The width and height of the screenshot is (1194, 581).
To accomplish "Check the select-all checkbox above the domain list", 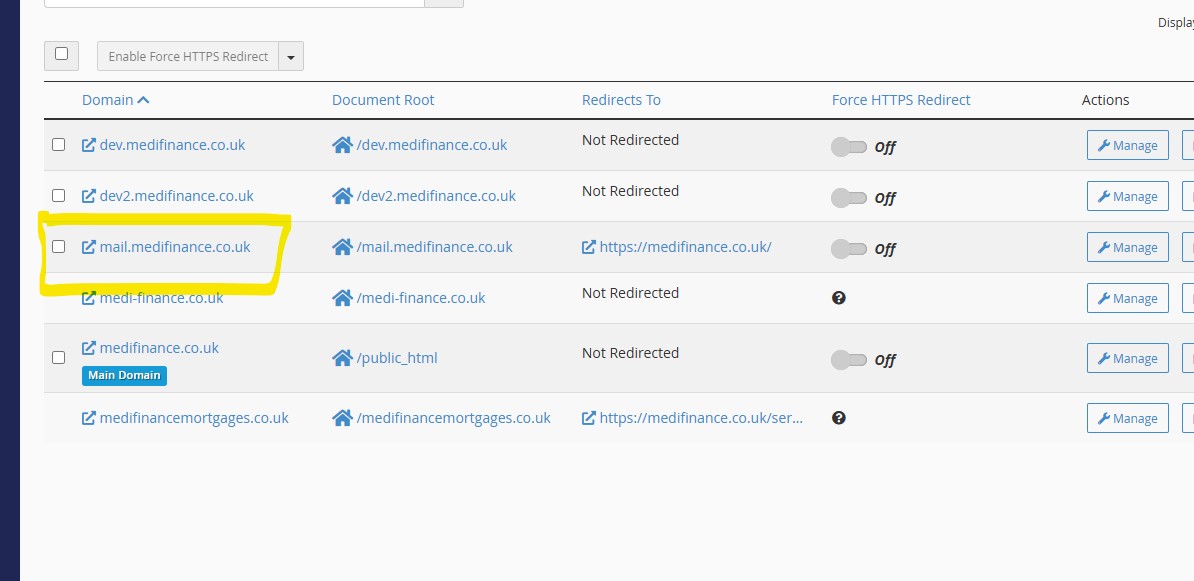I will click(61, 55).
